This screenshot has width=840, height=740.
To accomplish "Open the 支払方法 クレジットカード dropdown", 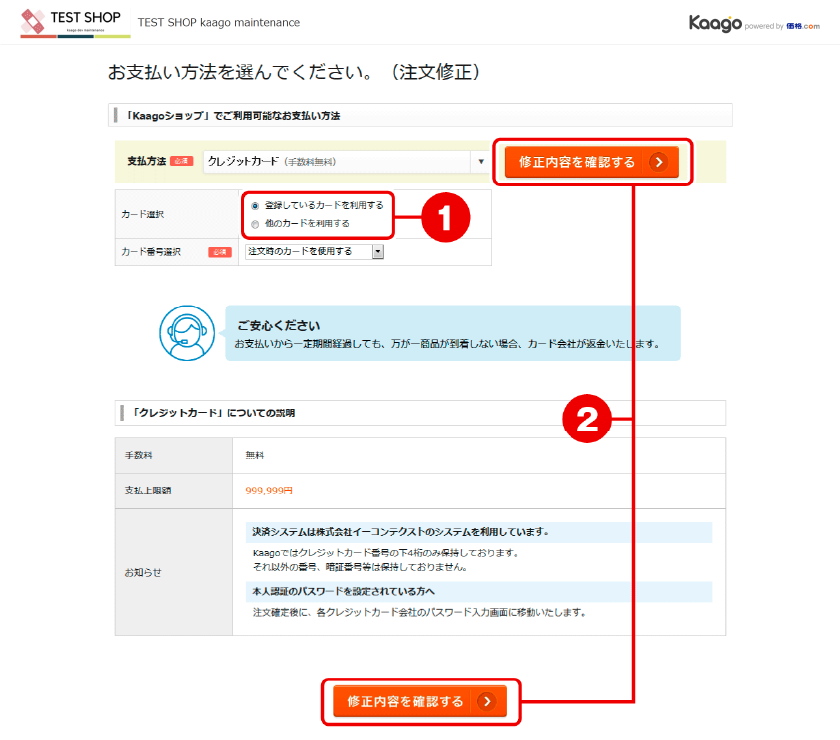I will coord(346,161).
